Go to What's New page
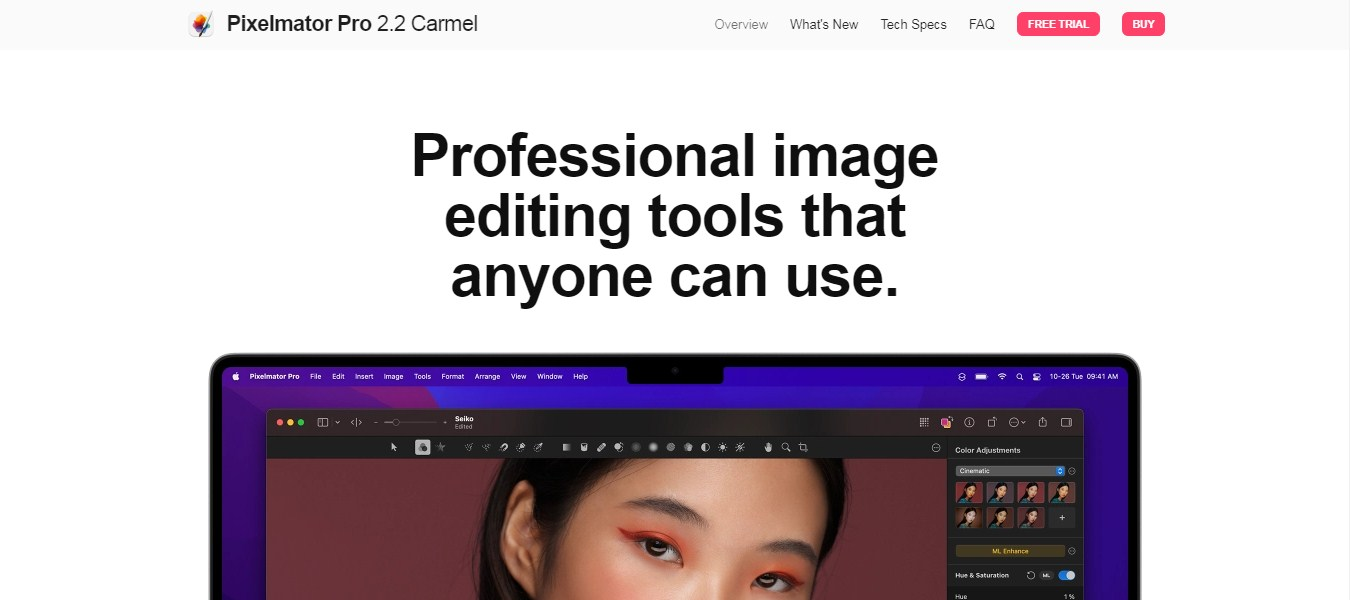Image resolution: width=1350 pixels, height=600 pixels. pos(824,24)
